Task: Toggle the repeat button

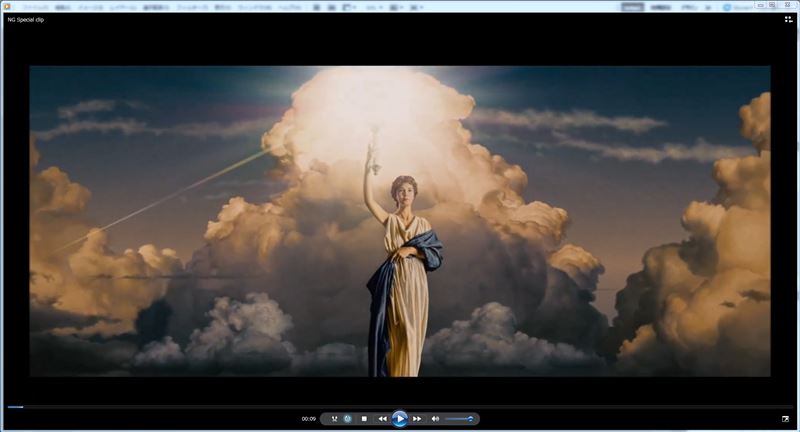Action: pos(347,419)
